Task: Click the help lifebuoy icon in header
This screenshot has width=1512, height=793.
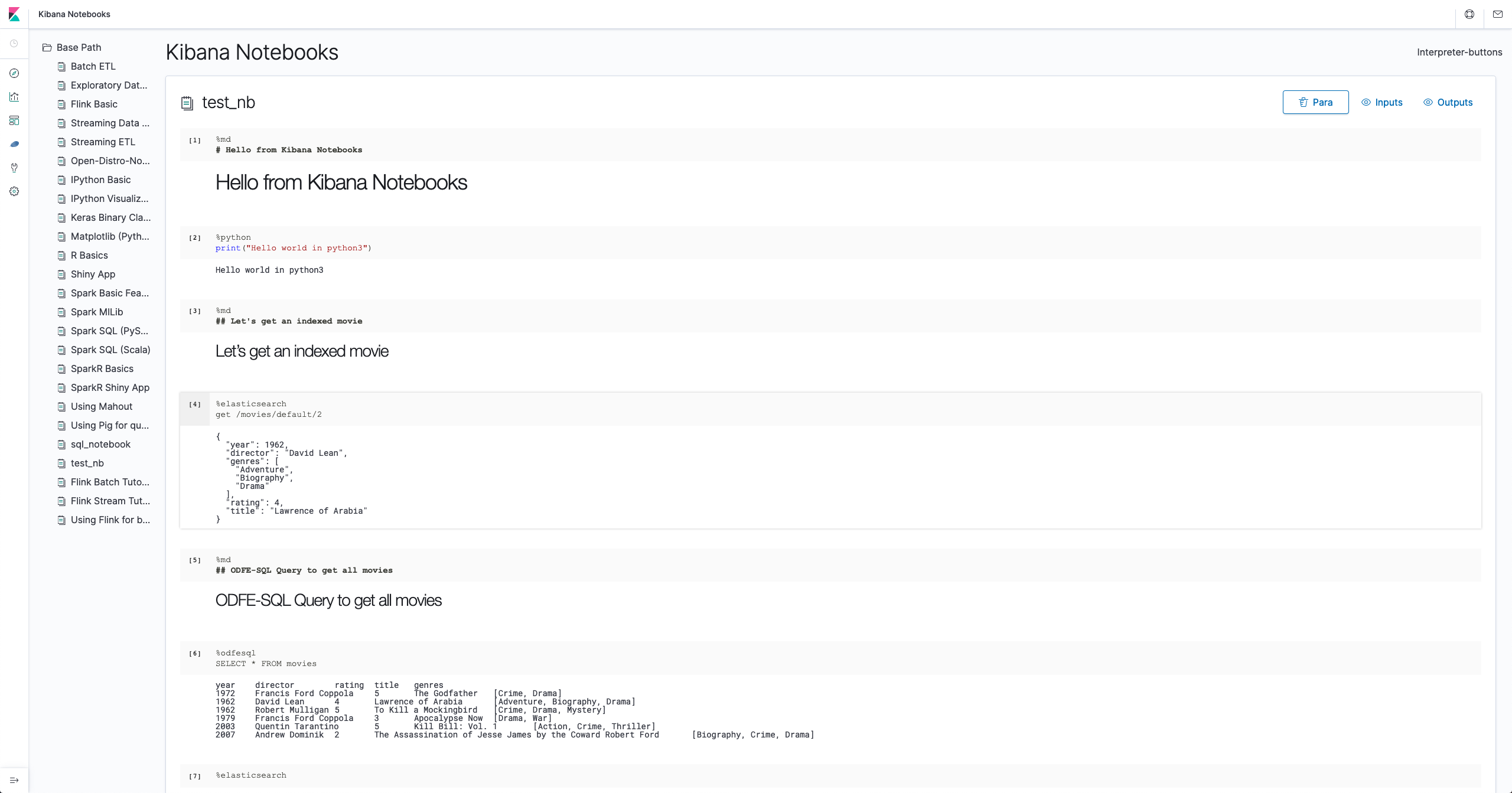Action: click(1469, 14)
